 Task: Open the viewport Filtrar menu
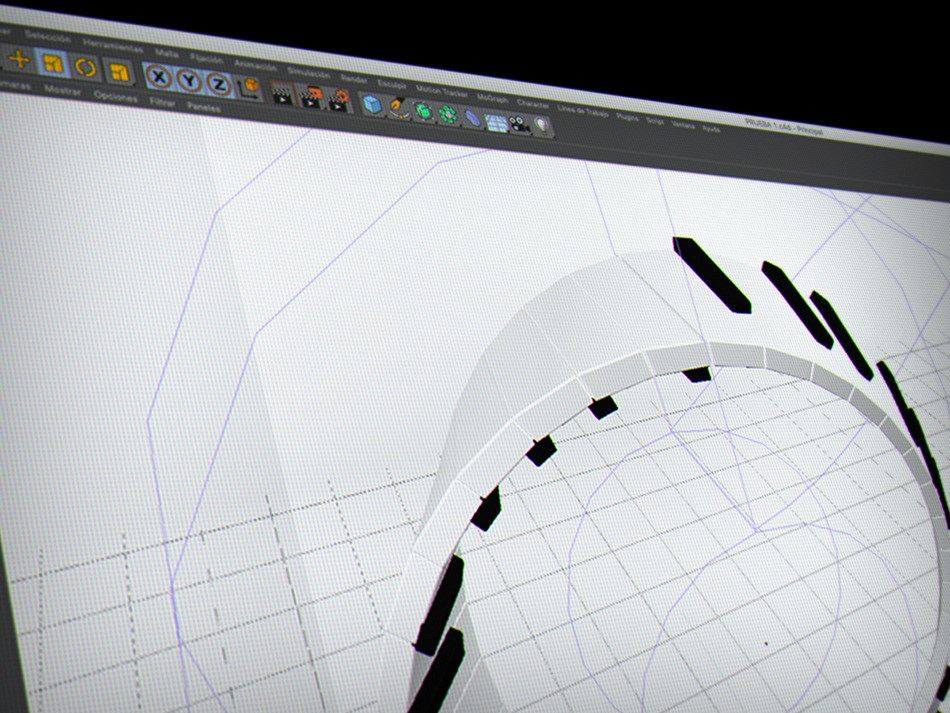(x=162, y=102)
